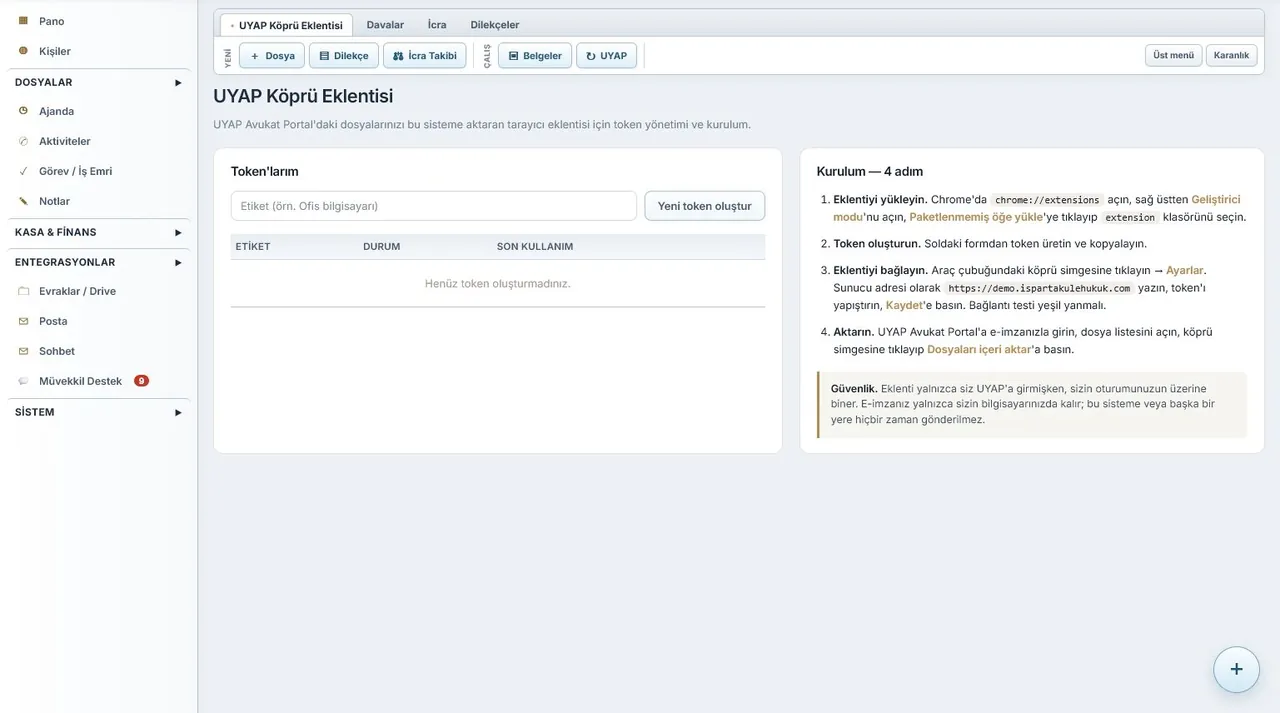
Task: Click the Posta envelope icon
Action: pos(23,321)
